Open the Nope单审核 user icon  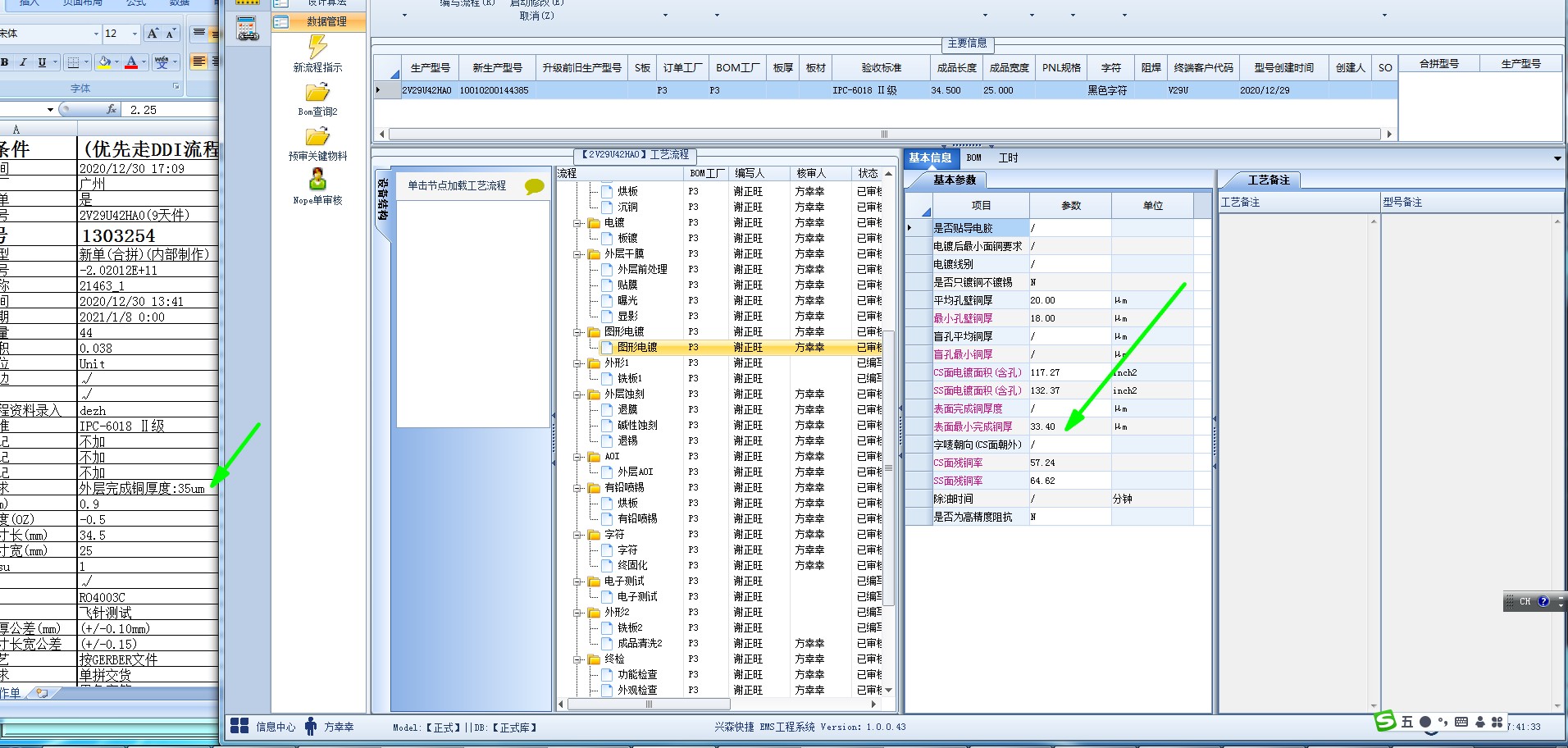317,179
